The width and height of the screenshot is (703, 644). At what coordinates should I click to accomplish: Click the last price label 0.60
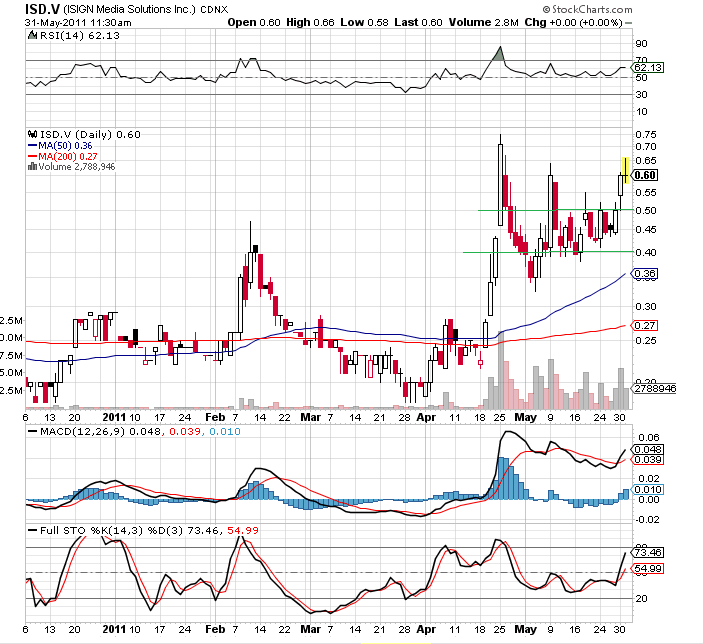(x=645, y=175)
